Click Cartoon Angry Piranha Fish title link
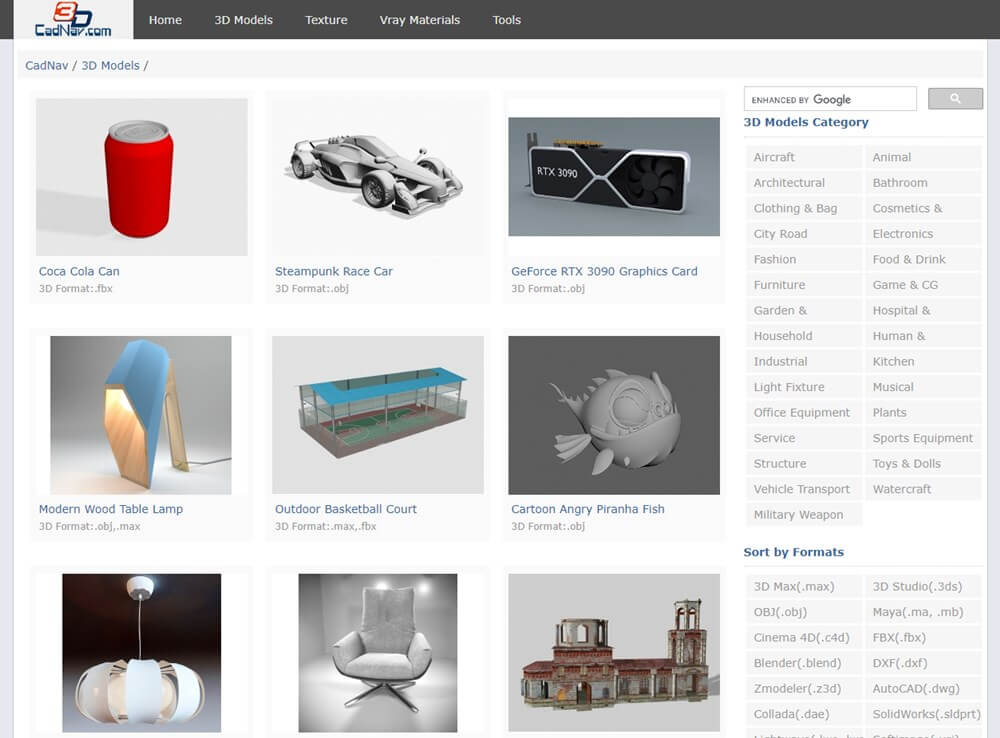The image size is (1000, 738). (587, 509)
